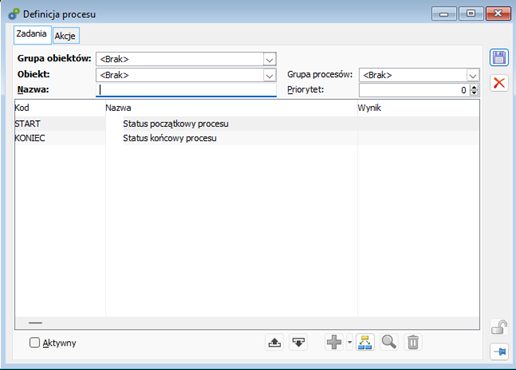Image resolution: width=516 pixels, height=370 pixels.
Task: Switch to the Akcje tab
Action: point(66,36)
